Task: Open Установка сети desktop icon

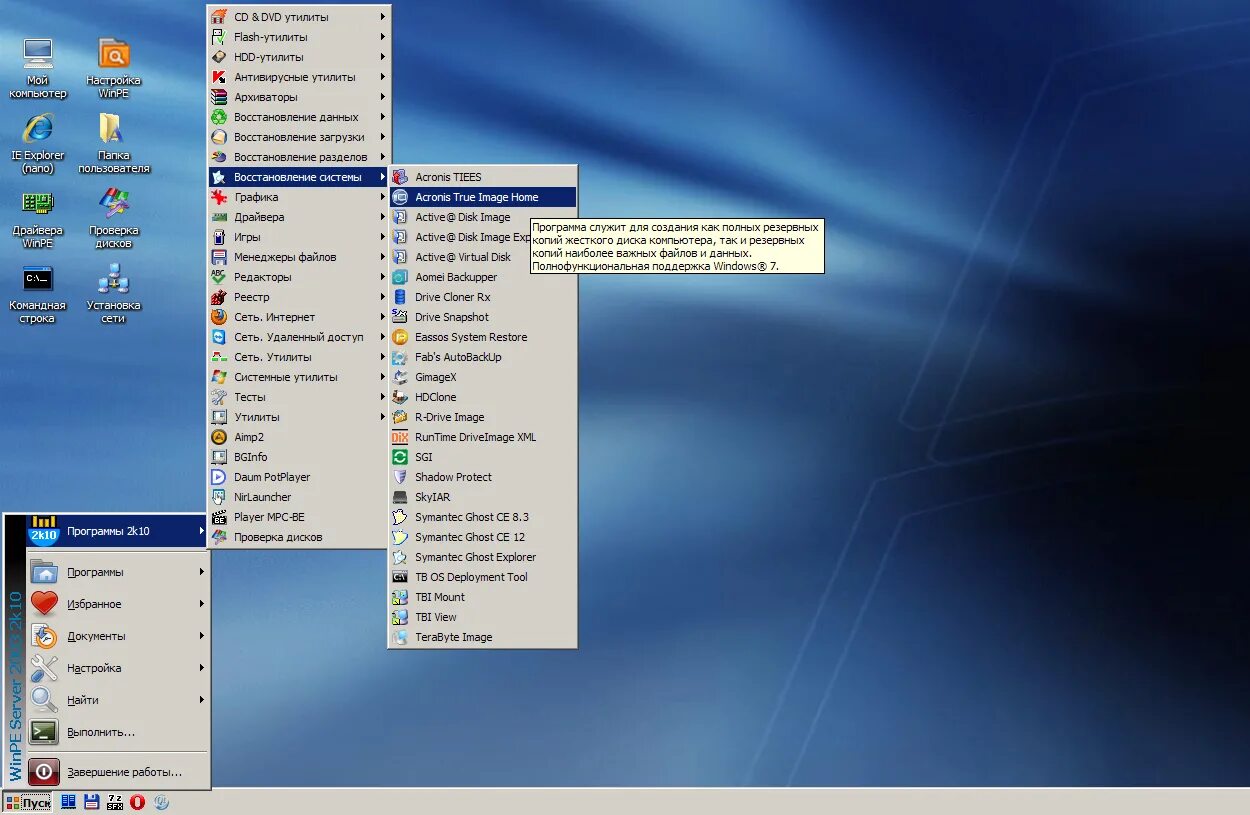Action: pyautogui.click(x=113, y=293)
